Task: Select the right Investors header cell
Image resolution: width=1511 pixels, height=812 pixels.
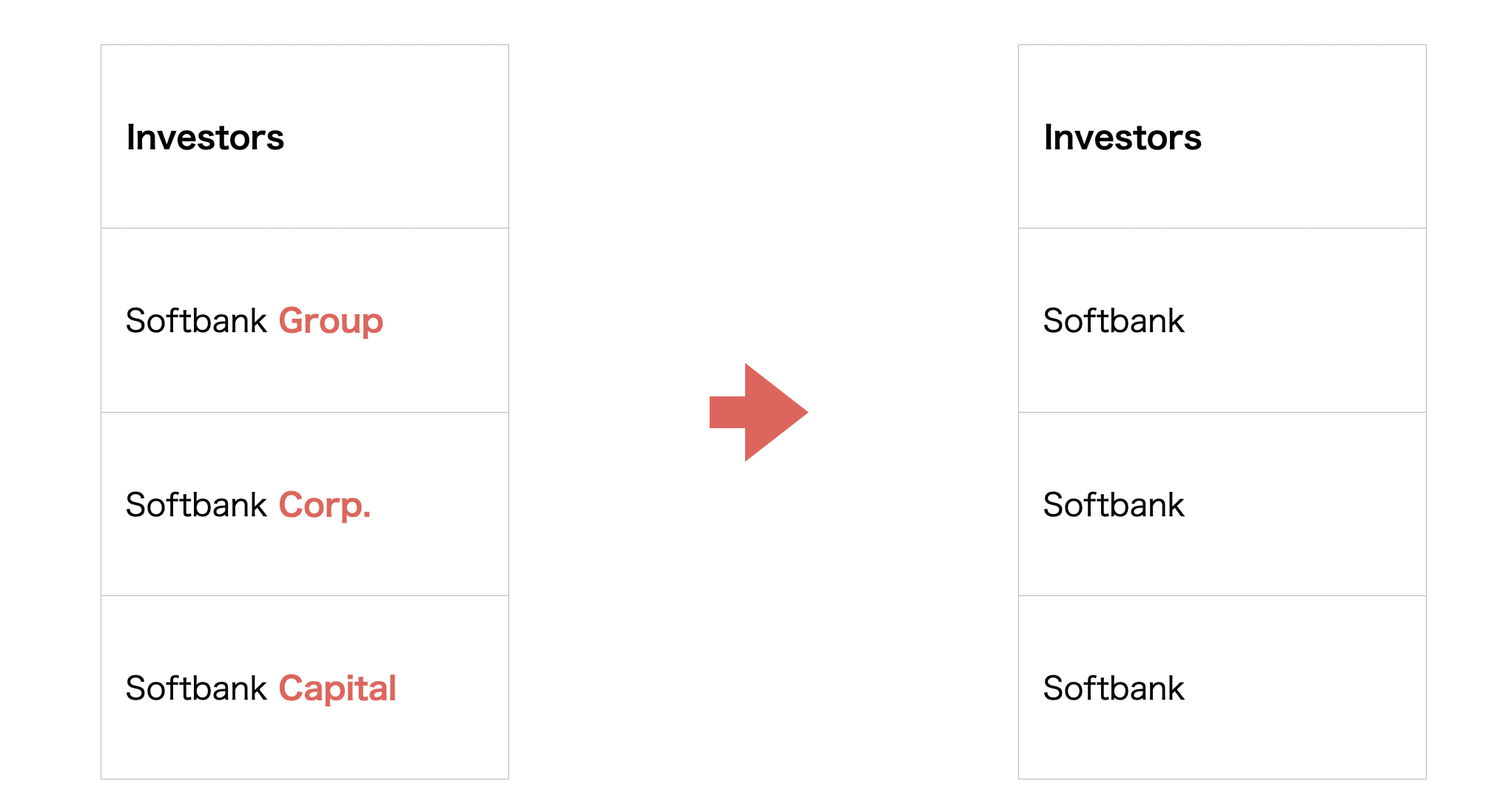Action: (1222, 137)
